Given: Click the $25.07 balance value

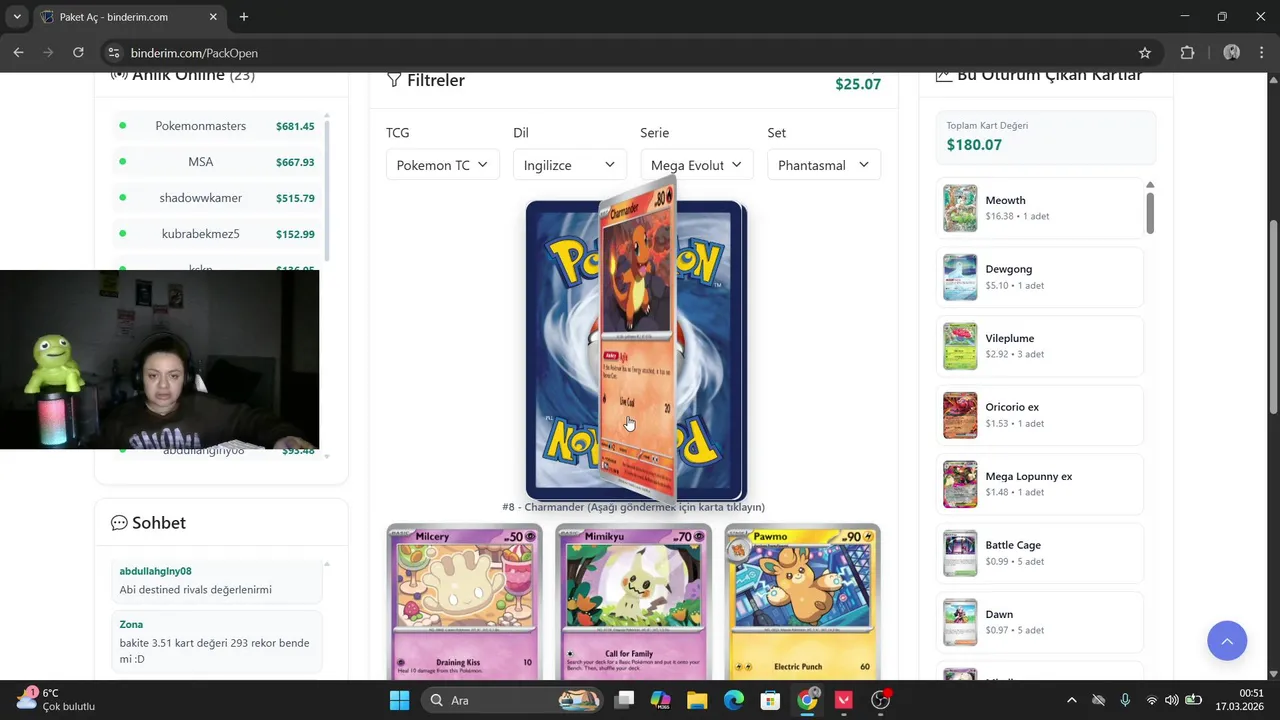Looking at the screenshot, I should click(858, 84).
